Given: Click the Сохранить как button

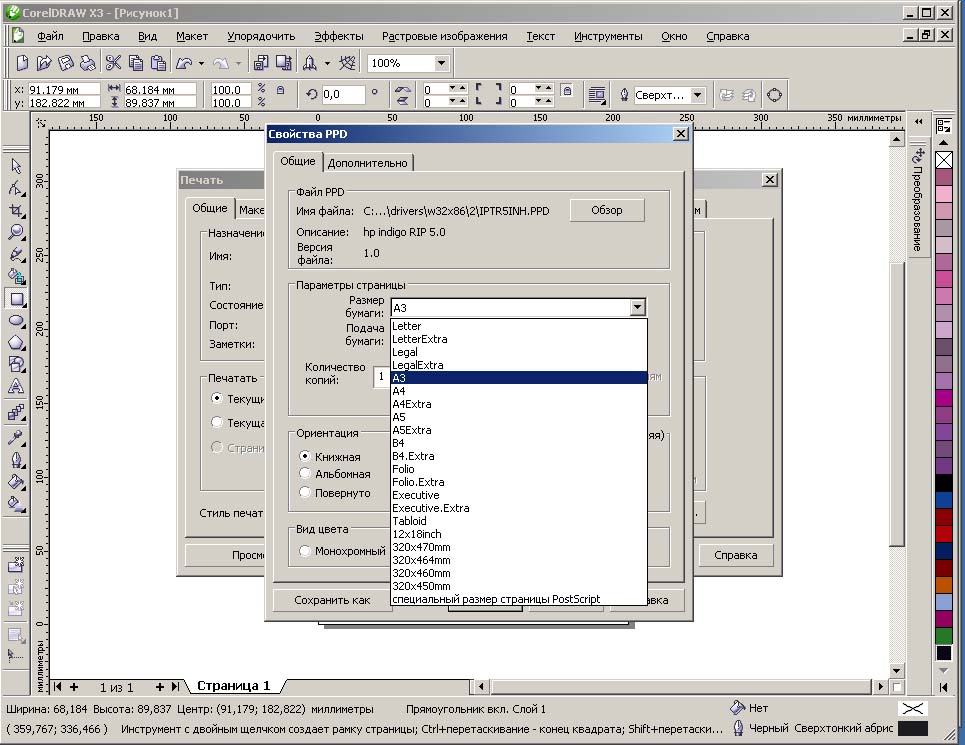Looking at the screenshot, I should [x=332, y=600].
